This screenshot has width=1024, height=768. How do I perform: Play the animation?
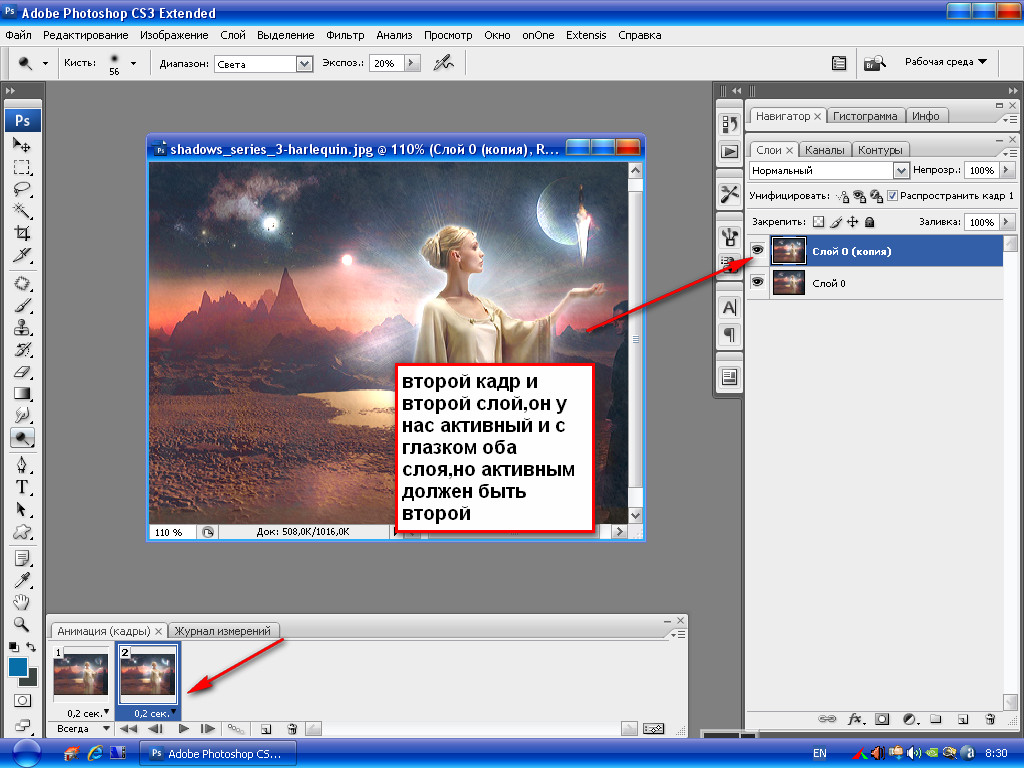tap(184, 729)
